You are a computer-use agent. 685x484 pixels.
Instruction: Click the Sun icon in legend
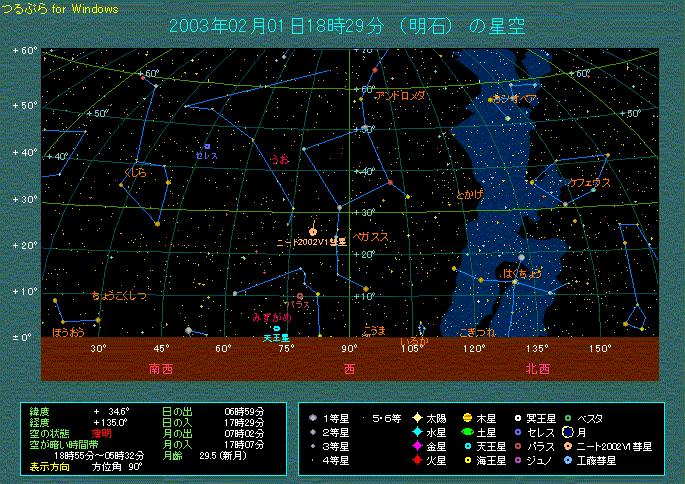[x=416, y=416]
